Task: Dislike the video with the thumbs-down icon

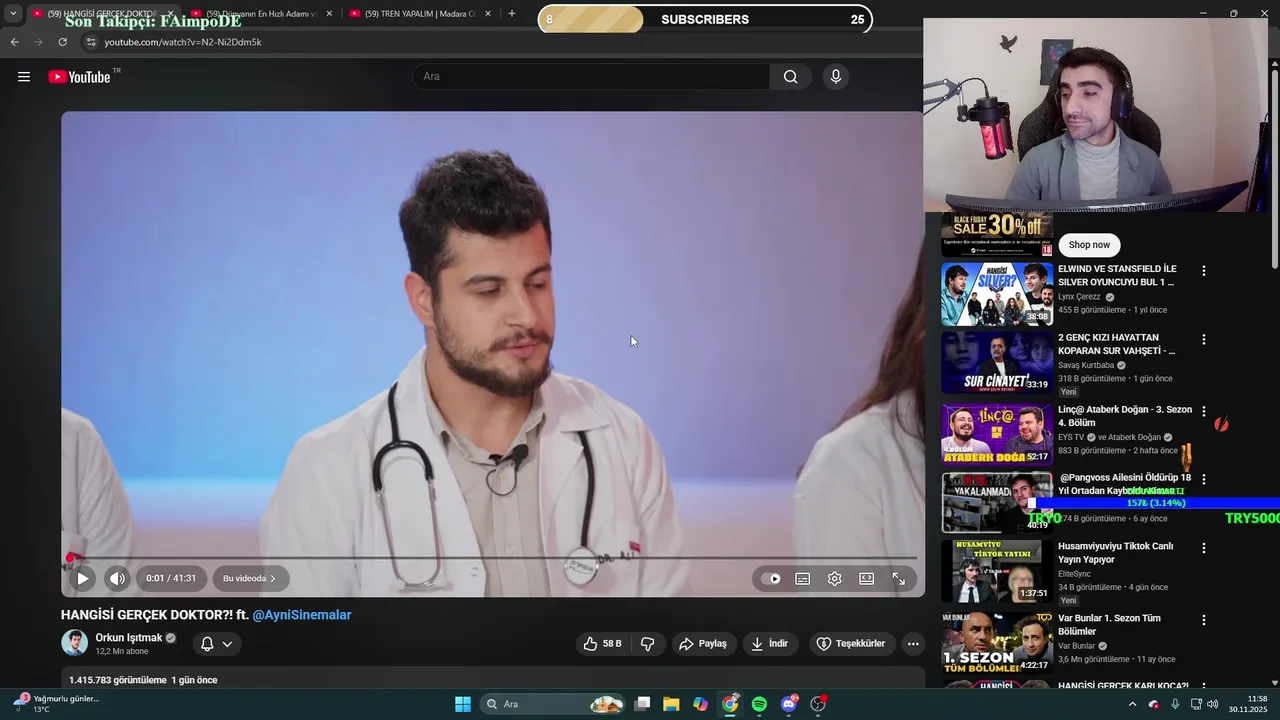Action: point(648,644)
